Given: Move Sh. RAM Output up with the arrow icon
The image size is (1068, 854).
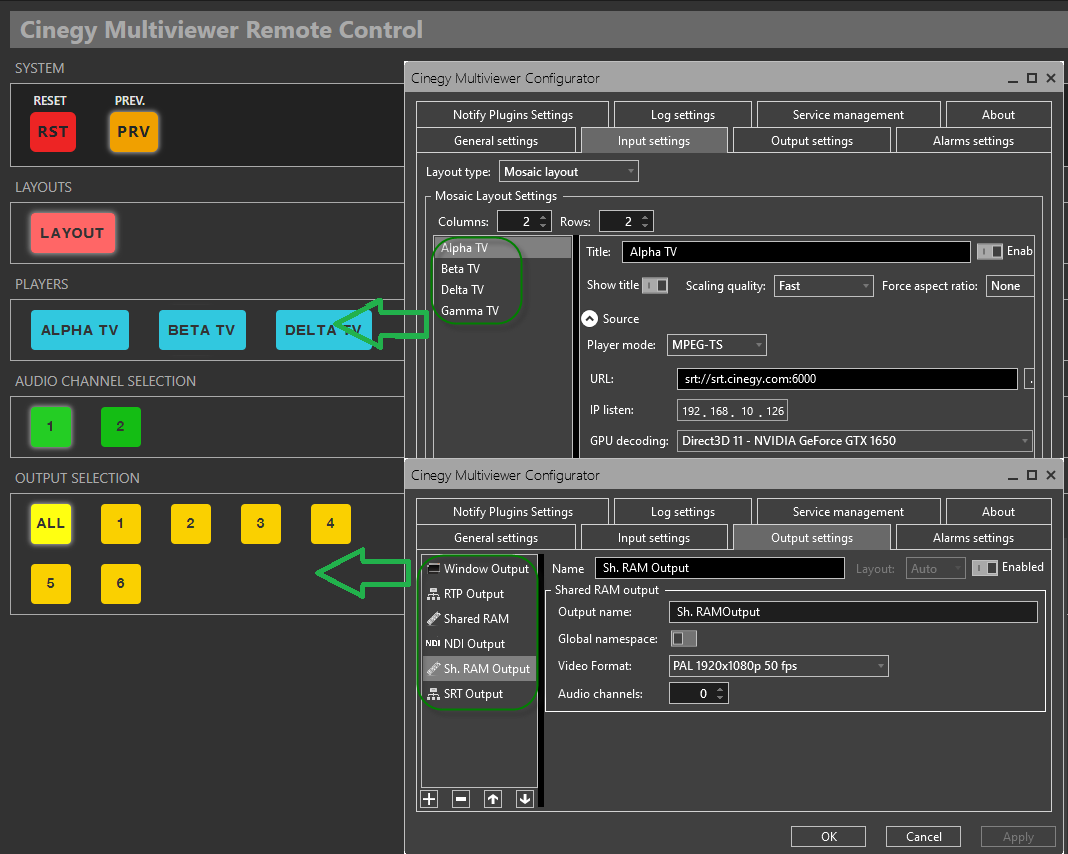Looking at the screenshot, I should coord(492,799).
